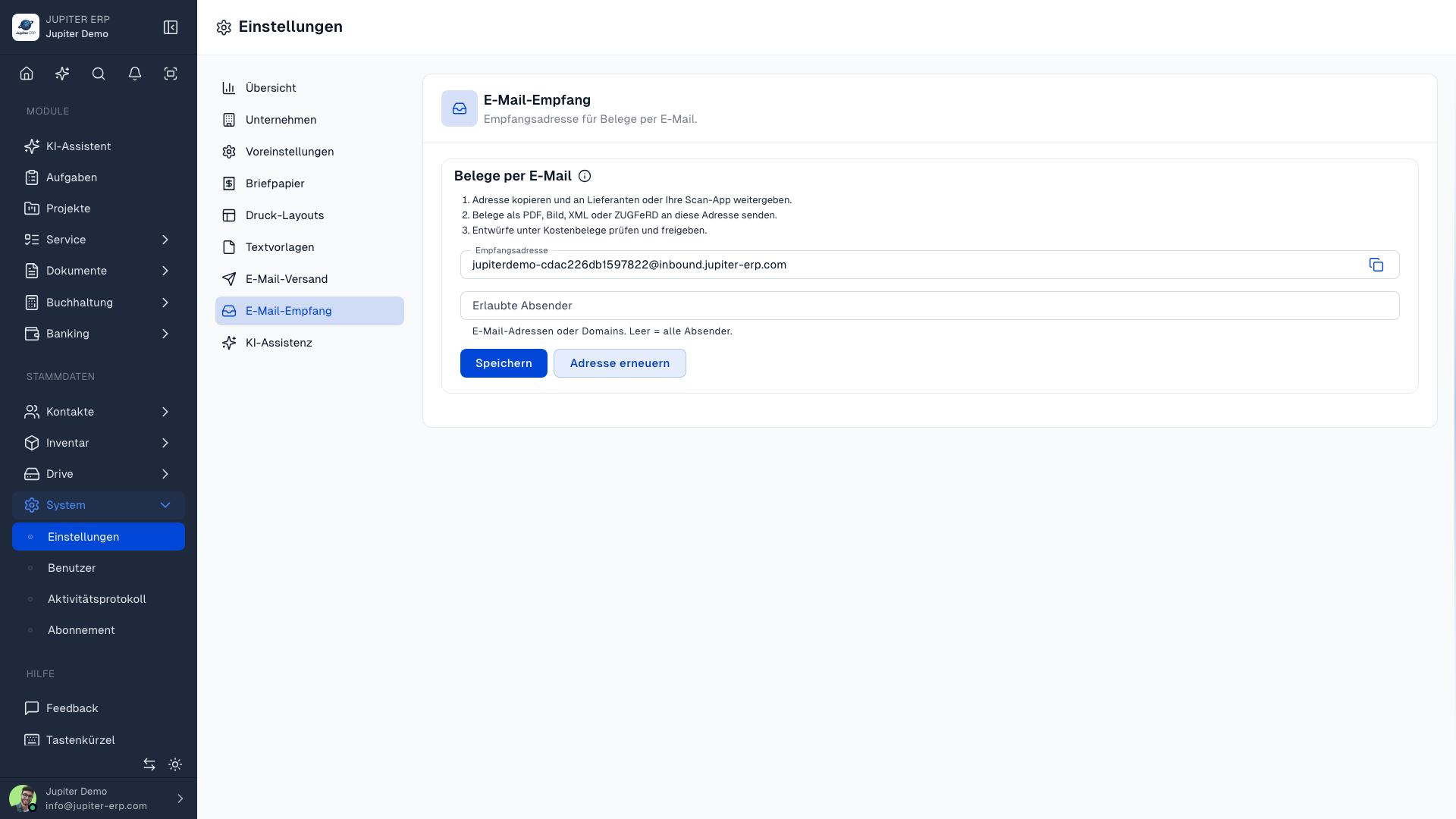
Task: Focus the Erlaubte Absender field
Action: [930, 306]
